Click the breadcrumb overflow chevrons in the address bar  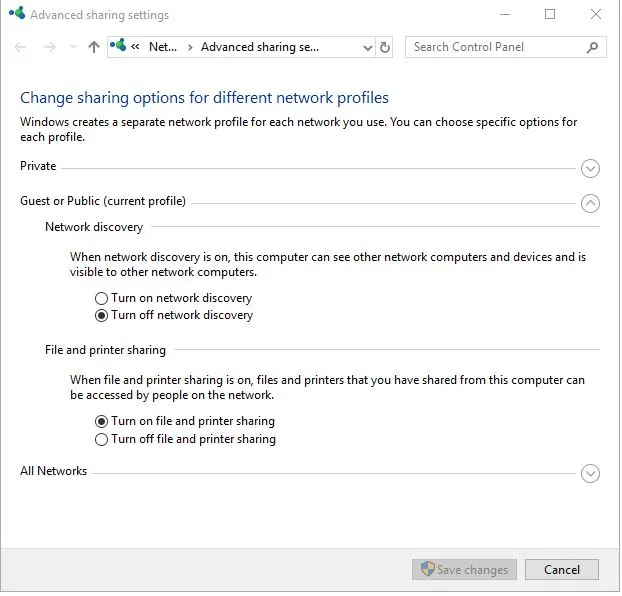tap(135, 47)
